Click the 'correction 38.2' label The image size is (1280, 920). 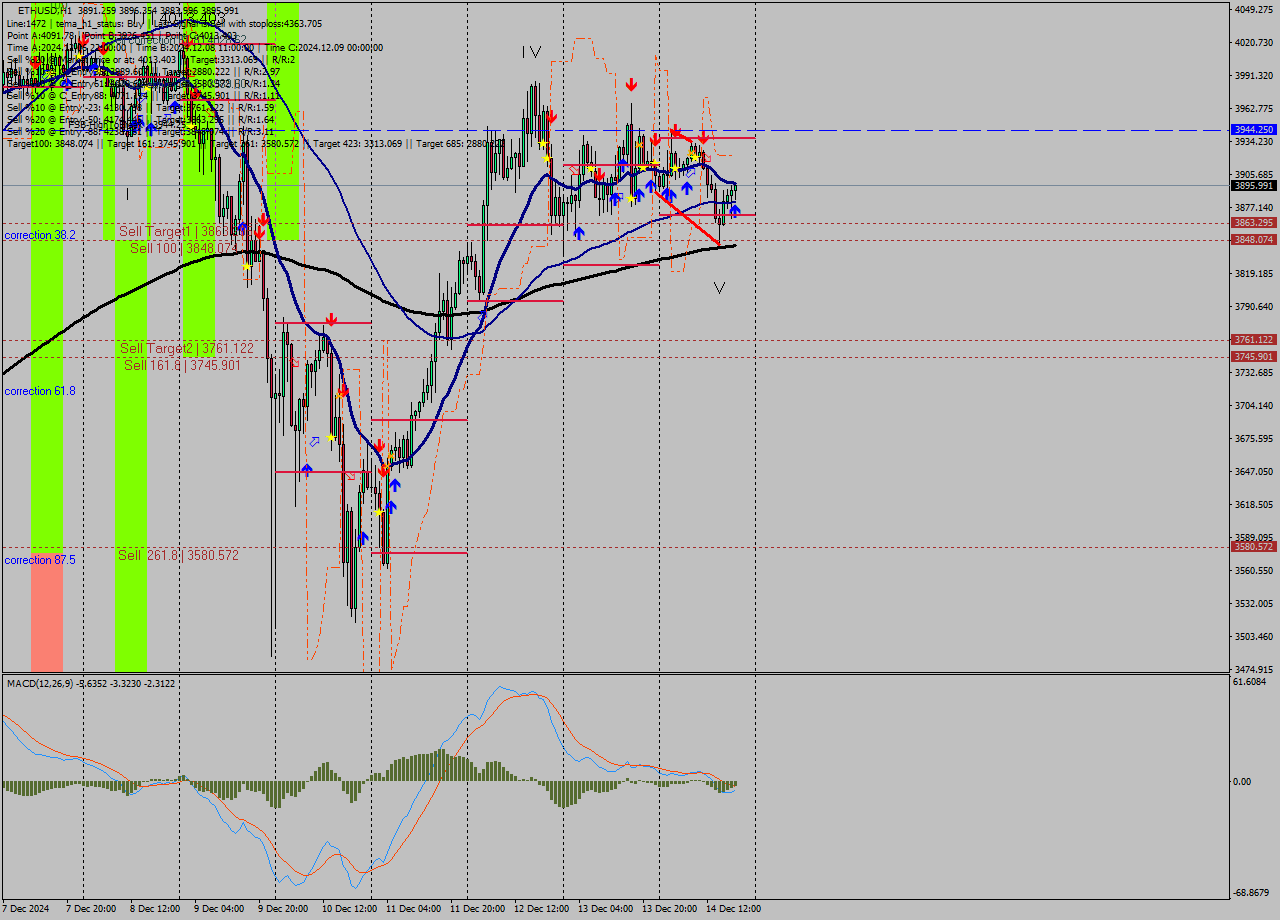coord(40,235)
